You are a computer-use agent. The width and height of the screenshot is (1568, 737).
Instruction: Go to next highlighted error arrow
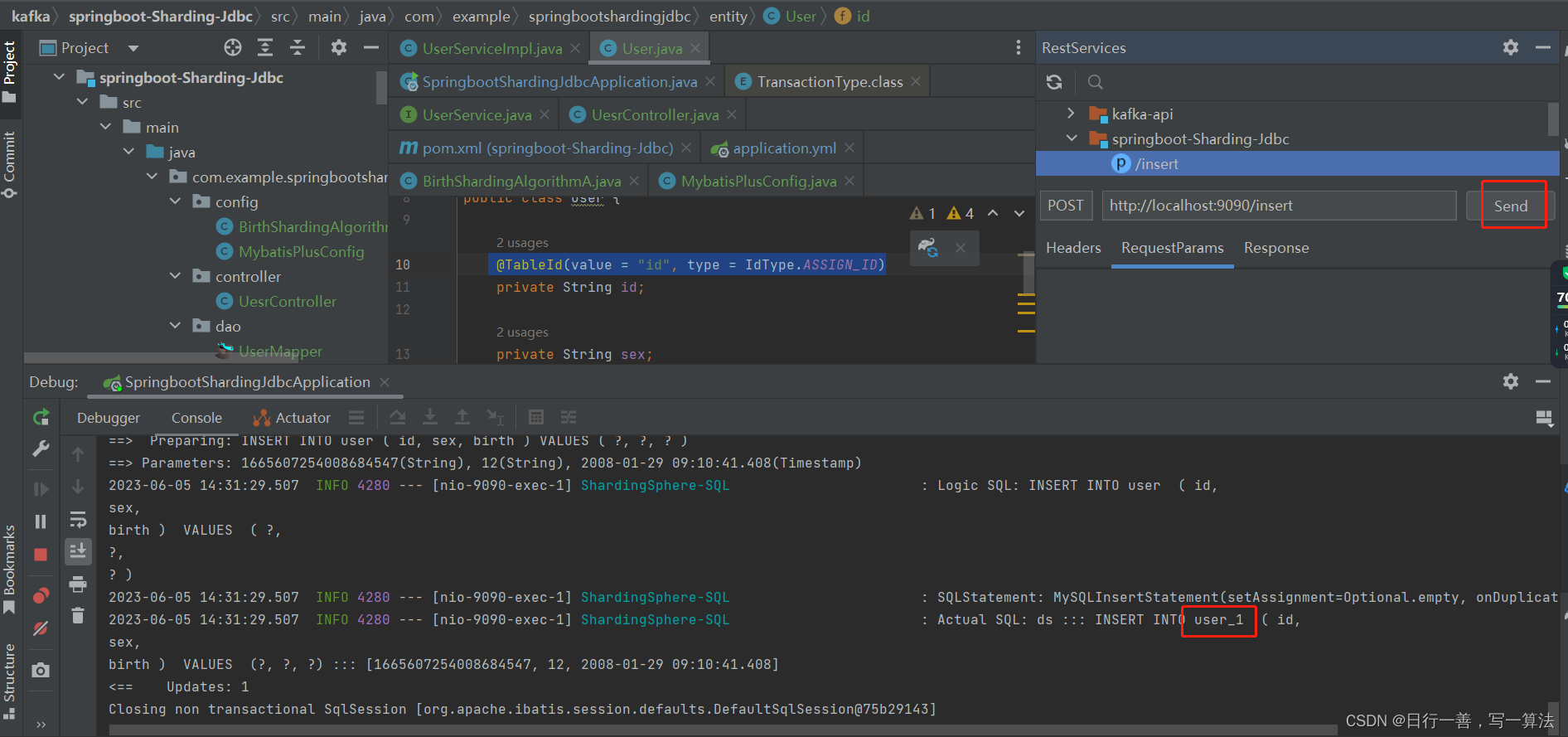[x=1019, y=213]
